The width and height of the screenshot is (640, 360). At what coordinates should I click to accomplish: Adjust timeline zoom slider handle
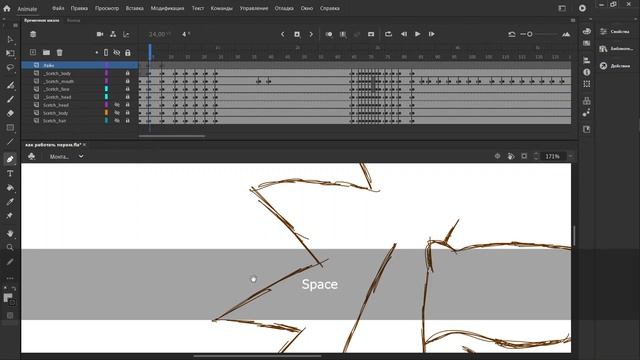pos(529,34)
